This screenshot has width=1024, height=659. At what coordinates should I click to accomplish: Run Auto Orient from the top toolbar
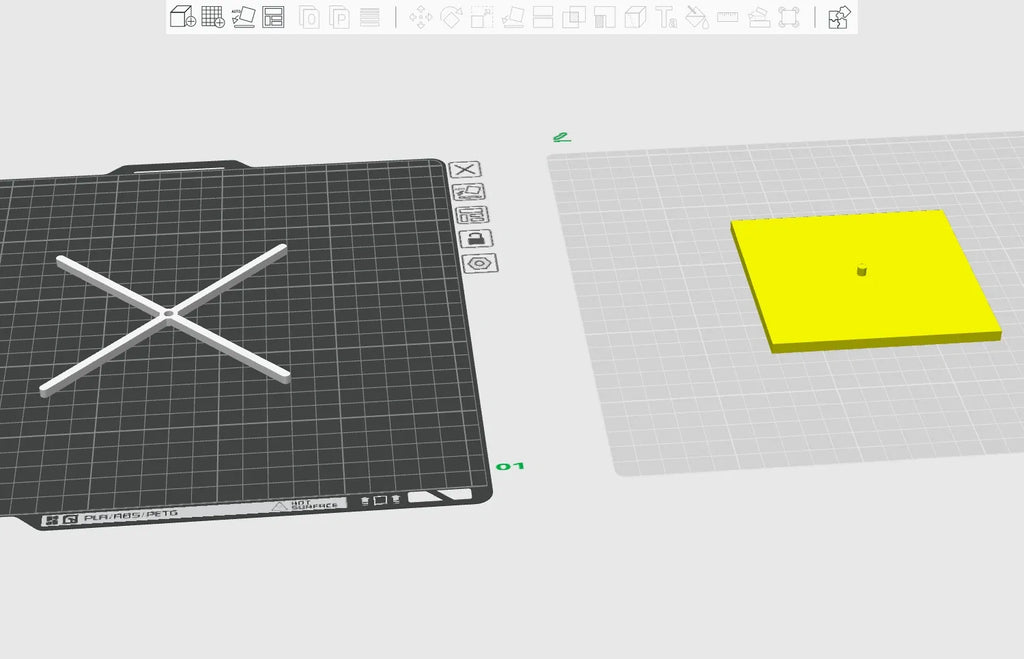[x=244, y=16]
